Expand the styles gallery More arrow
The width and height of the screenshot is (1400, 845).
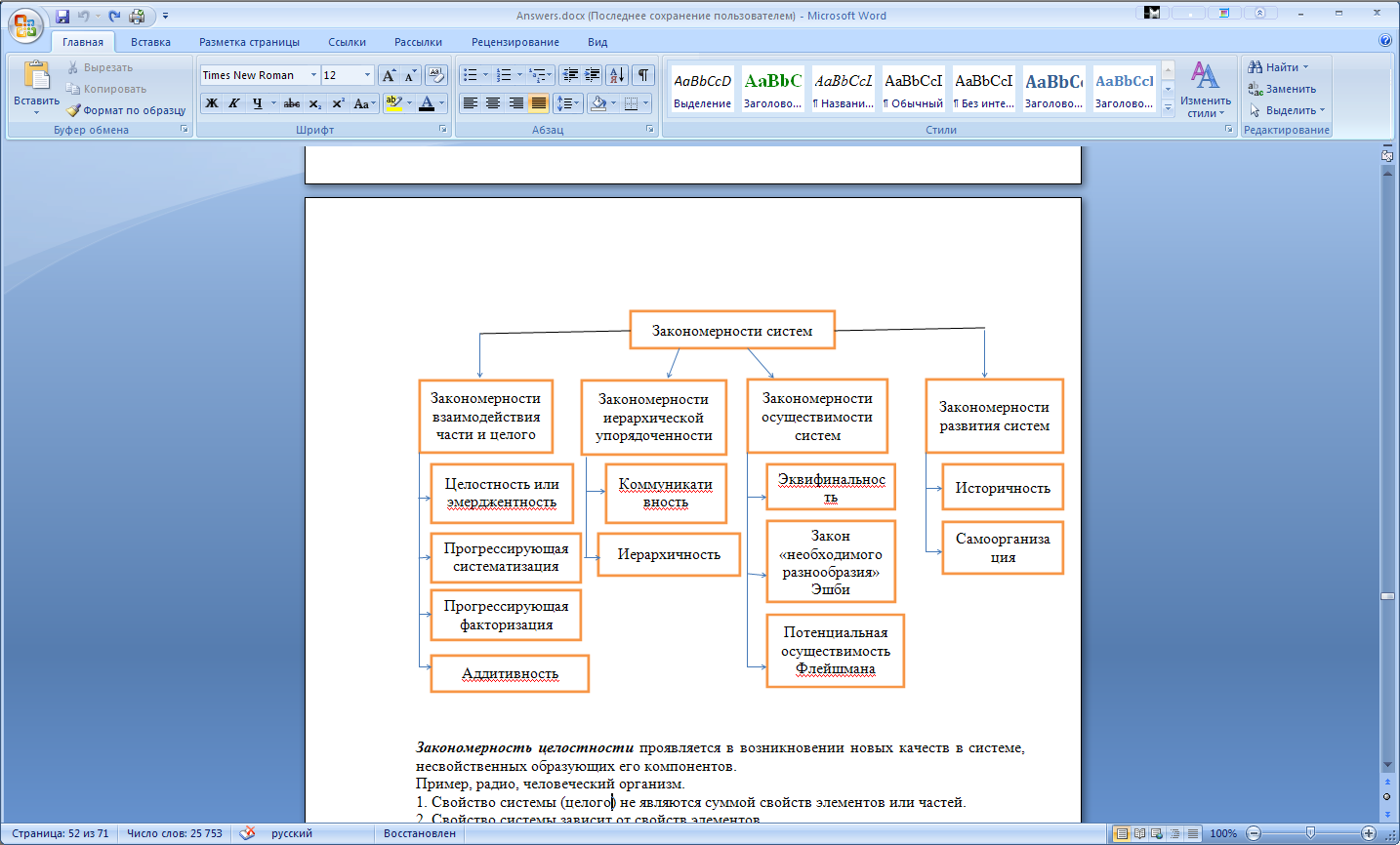1168,108
